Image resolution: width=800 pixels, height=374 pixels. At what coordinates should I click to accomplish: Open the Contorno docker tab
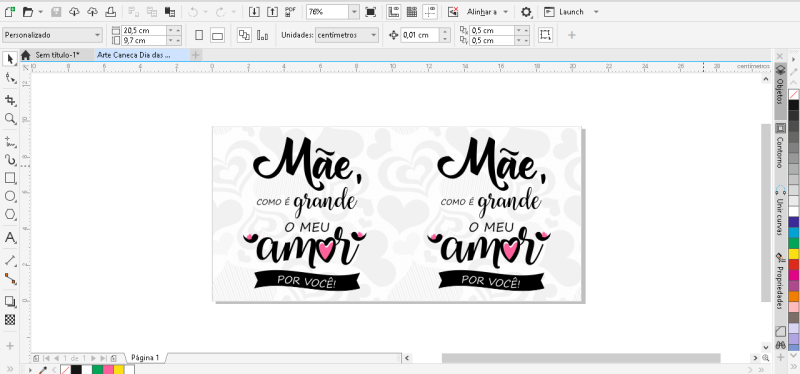(780, 145)
